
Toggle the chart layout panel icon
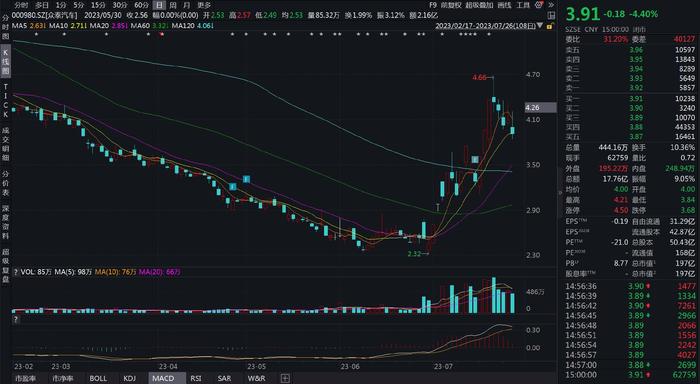[551, 15]
